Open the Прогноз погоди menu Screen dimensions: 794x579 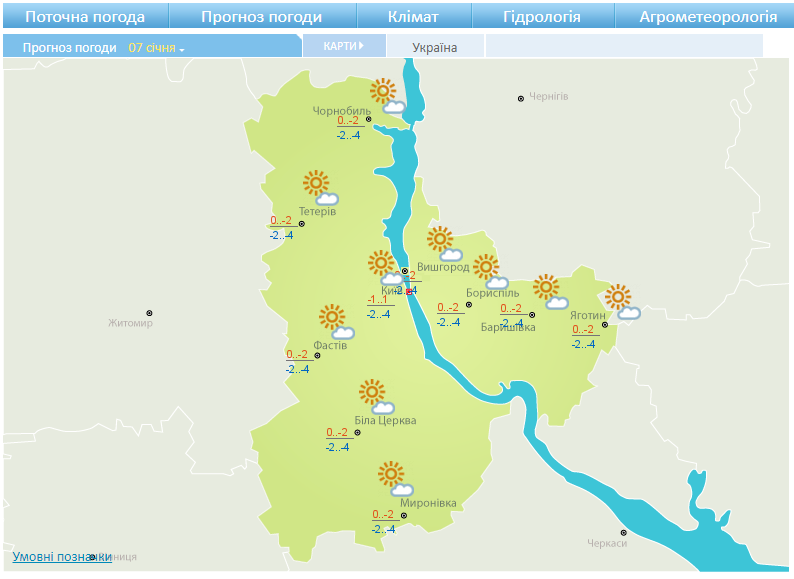click(x=261, y=17)
